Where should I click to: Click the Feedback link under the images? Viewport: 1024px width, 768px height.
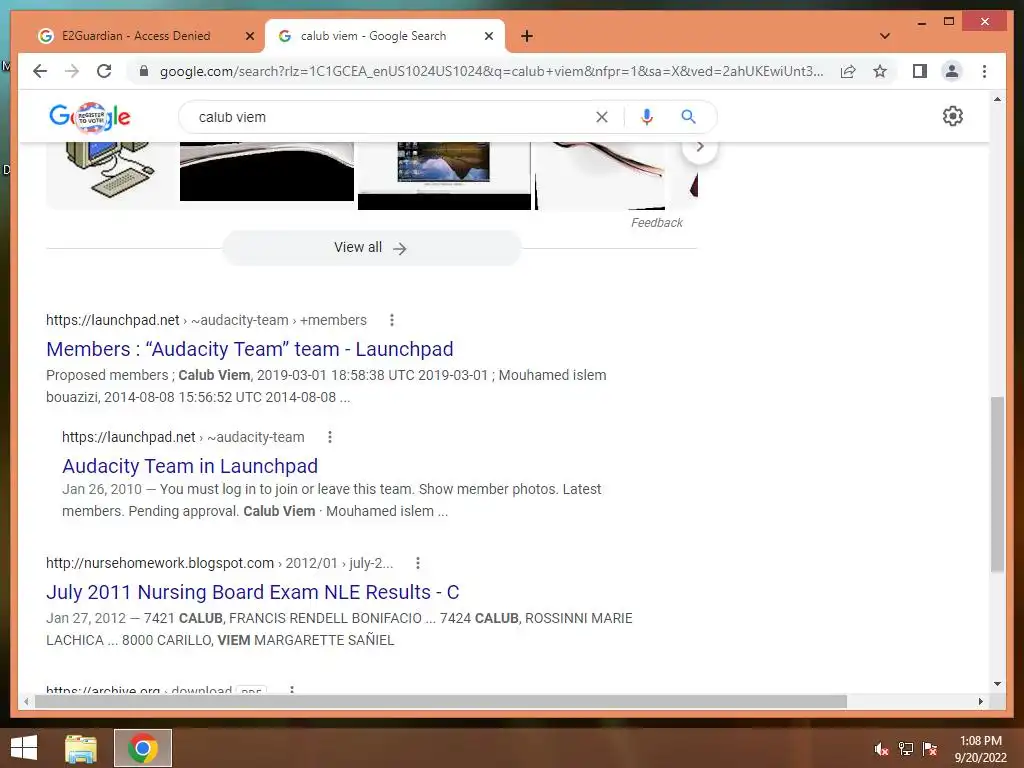click(x=656, y=223)
